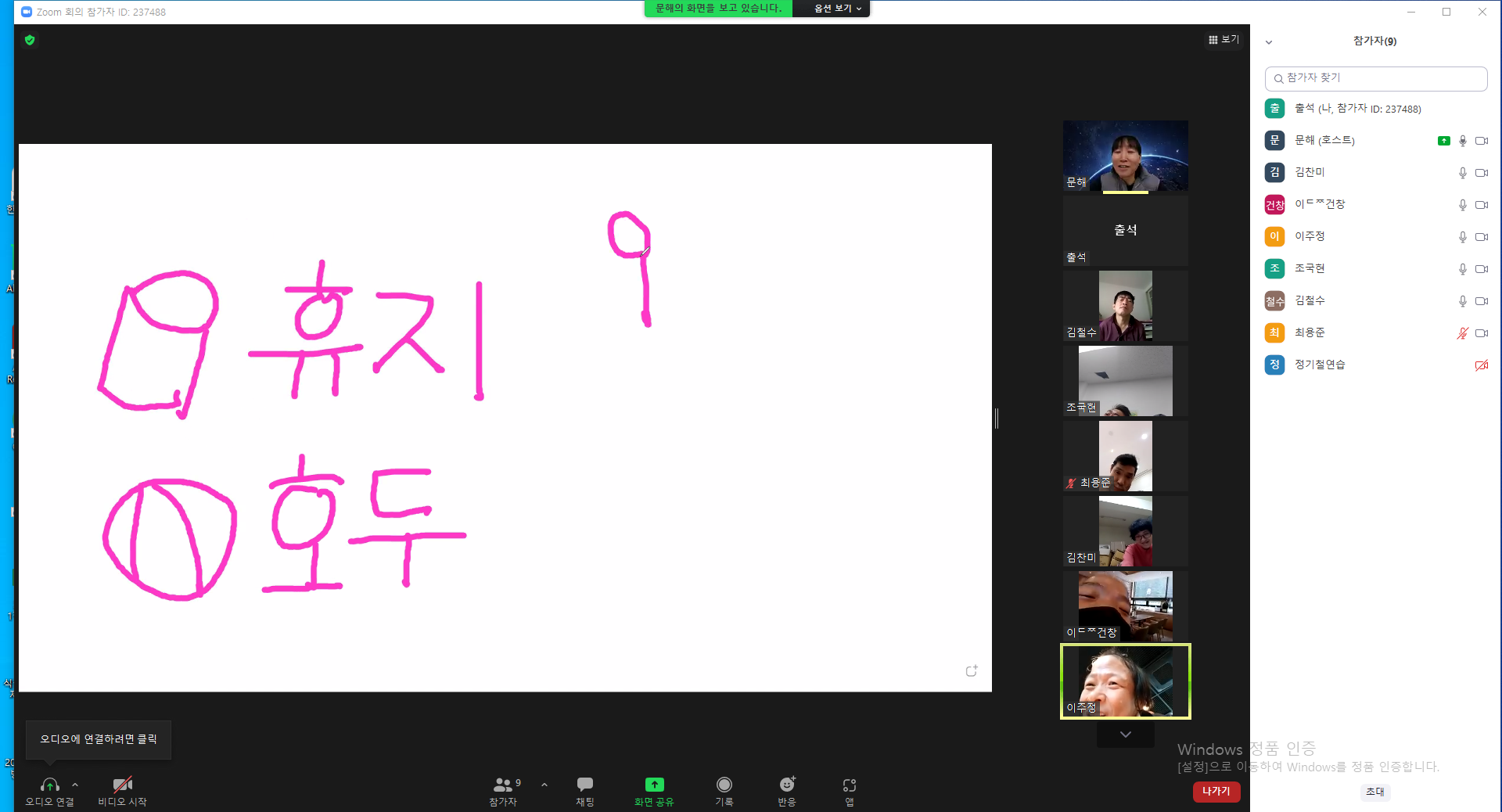The height and width of the screenshot is (812, 1502).
Task: Click the 출석 (나) participant row
Action: pyautogui.click(x=1376, y=109)
